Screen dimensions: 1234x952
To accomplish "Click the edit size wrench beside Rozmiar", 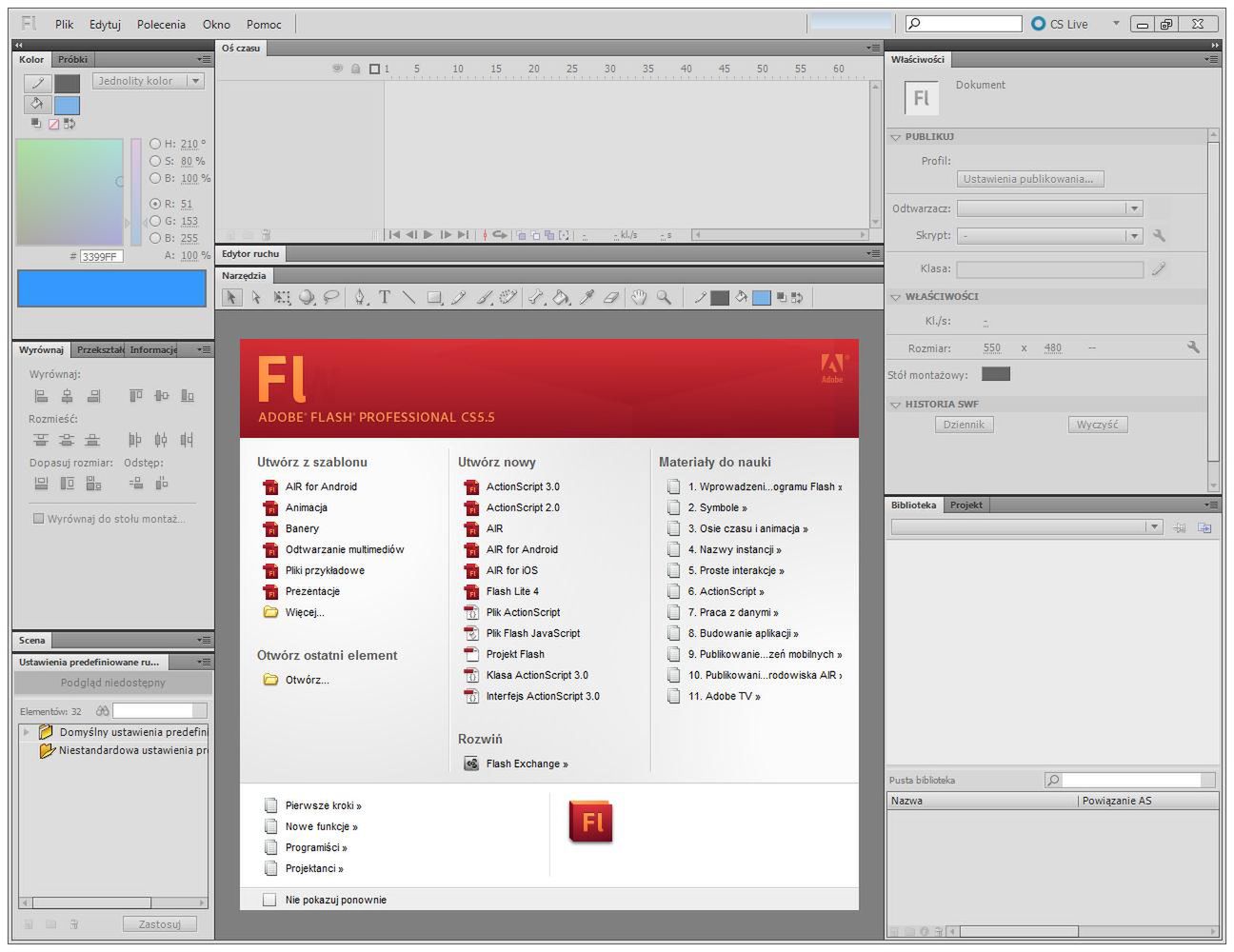I will [x=1193, y=347].
